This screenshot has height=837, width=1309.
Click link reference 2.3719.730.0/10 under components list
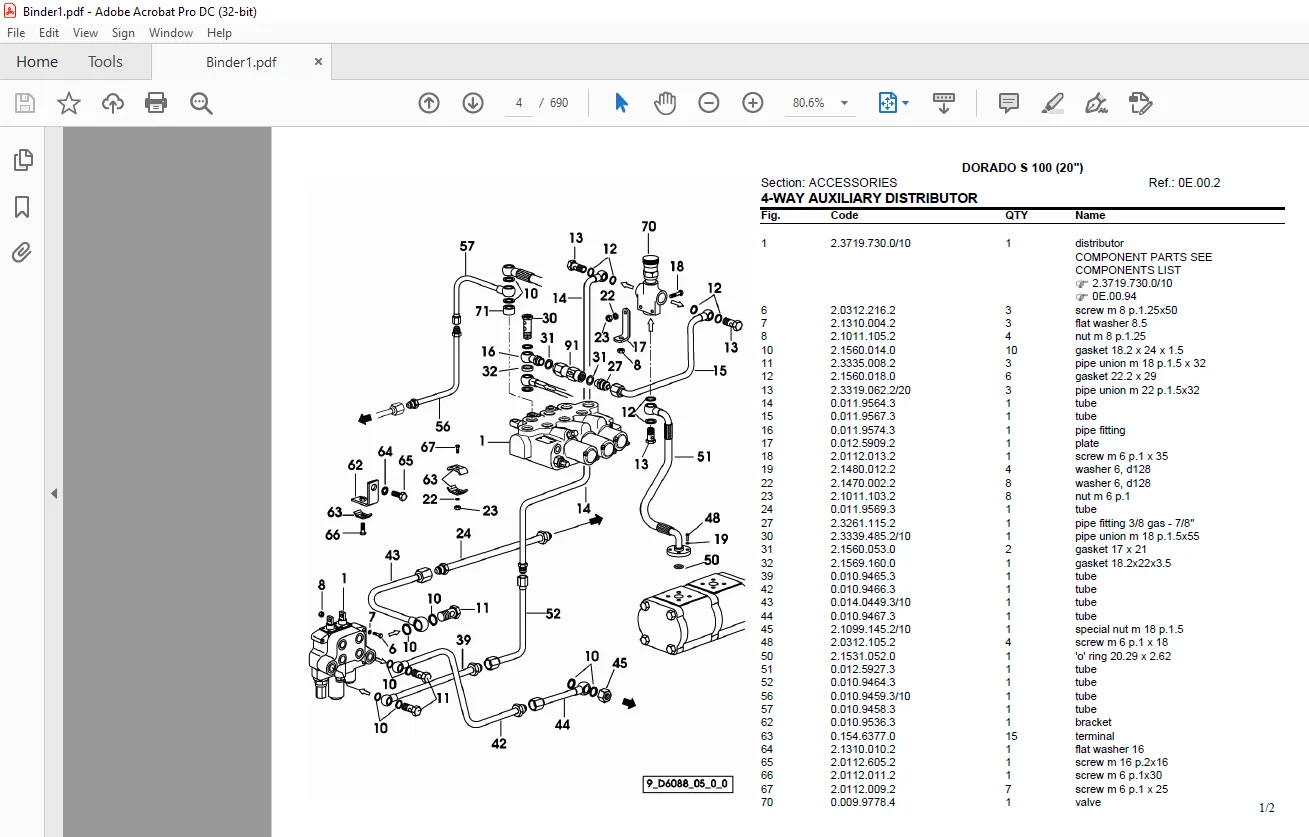pos(1131,283)
